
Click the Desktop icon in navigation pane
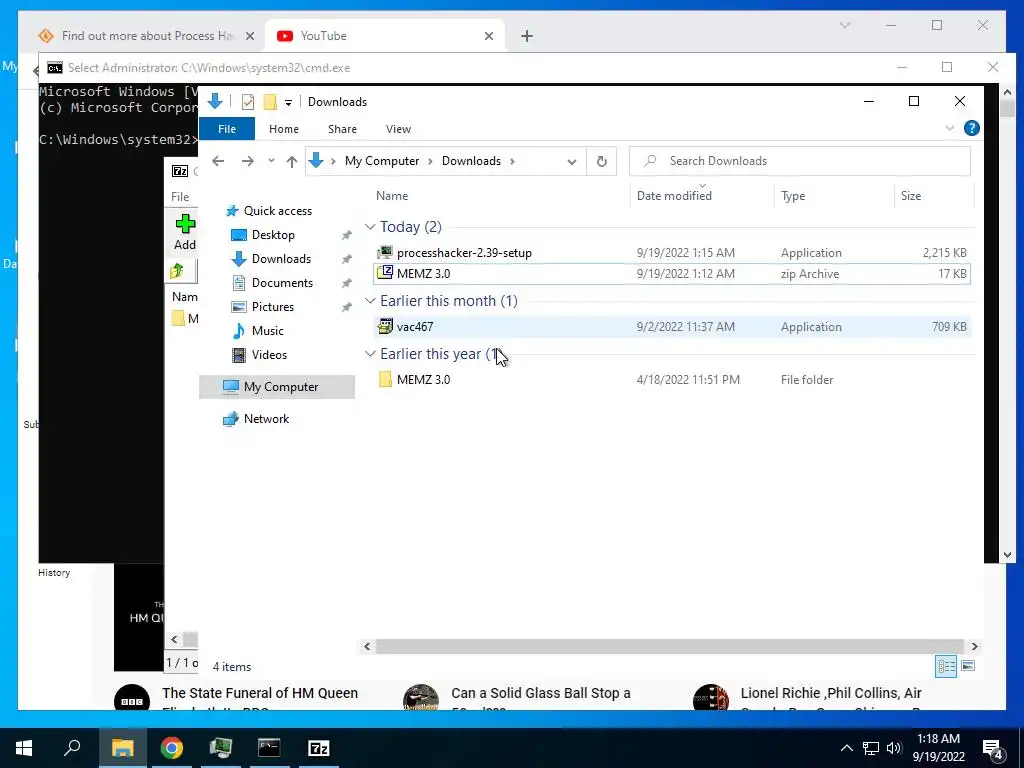click(239, 235)
